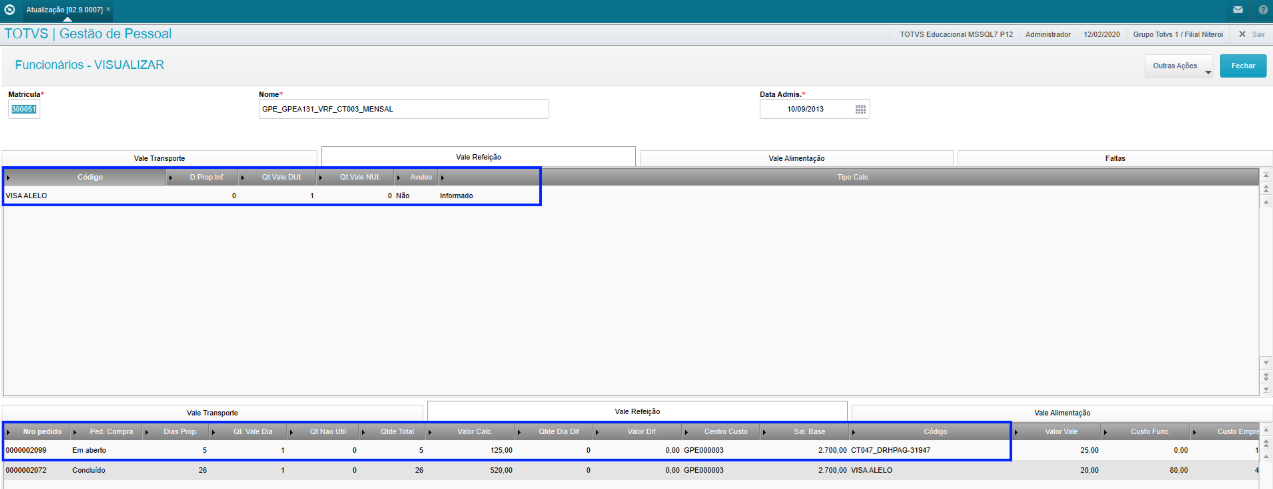Click the Sair link
Viewport: 1273px width, 489px height.
[1258, 33]
